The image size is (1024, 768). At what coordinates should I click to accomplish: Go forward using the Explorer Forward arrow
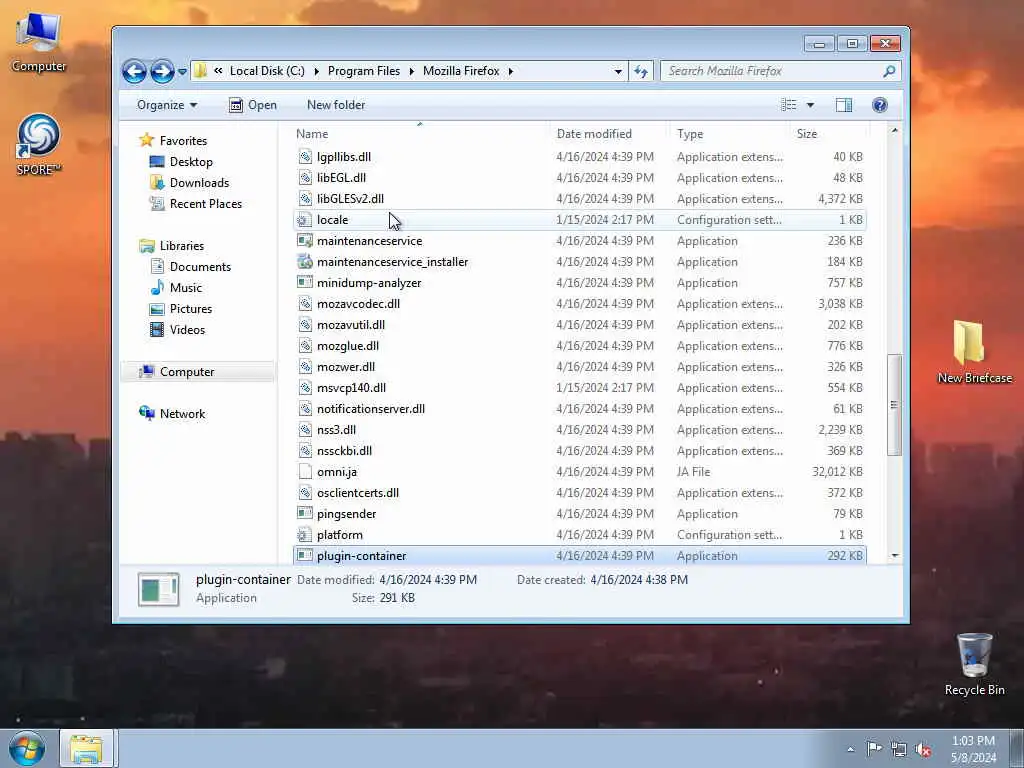[162, 71]
